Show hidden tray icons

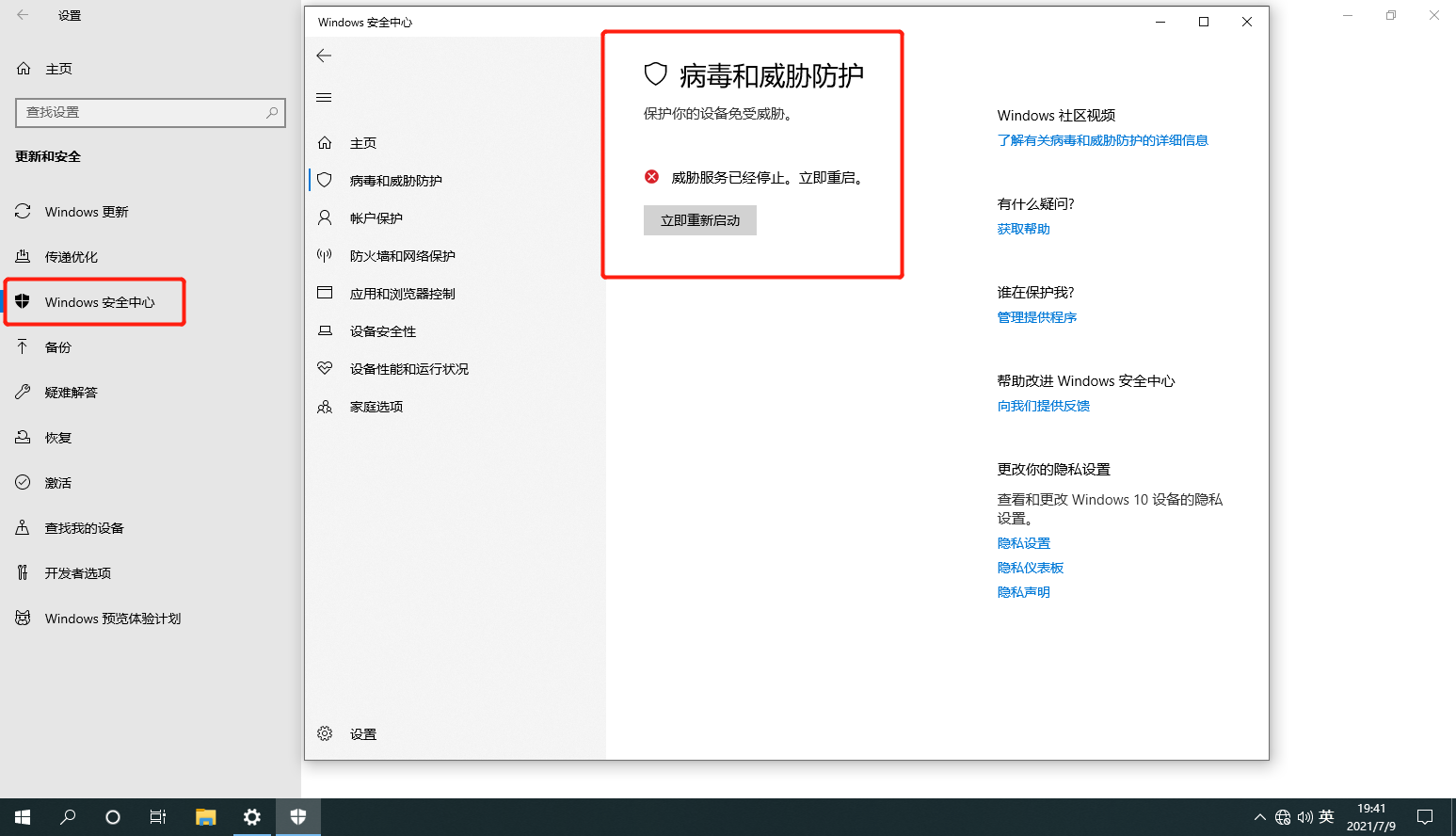[x=1260, y=817]
